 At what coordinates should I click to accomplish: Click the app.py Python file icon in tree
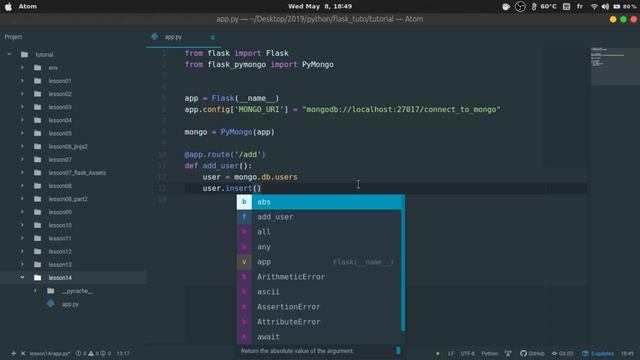(51, 304)
